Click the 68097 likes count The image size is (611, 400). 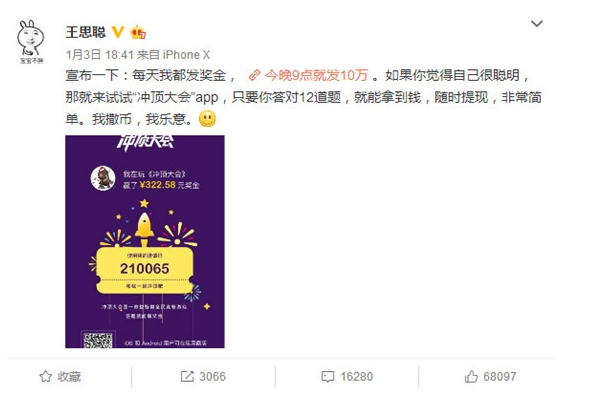pyautogui.click(x=500, y=377)
